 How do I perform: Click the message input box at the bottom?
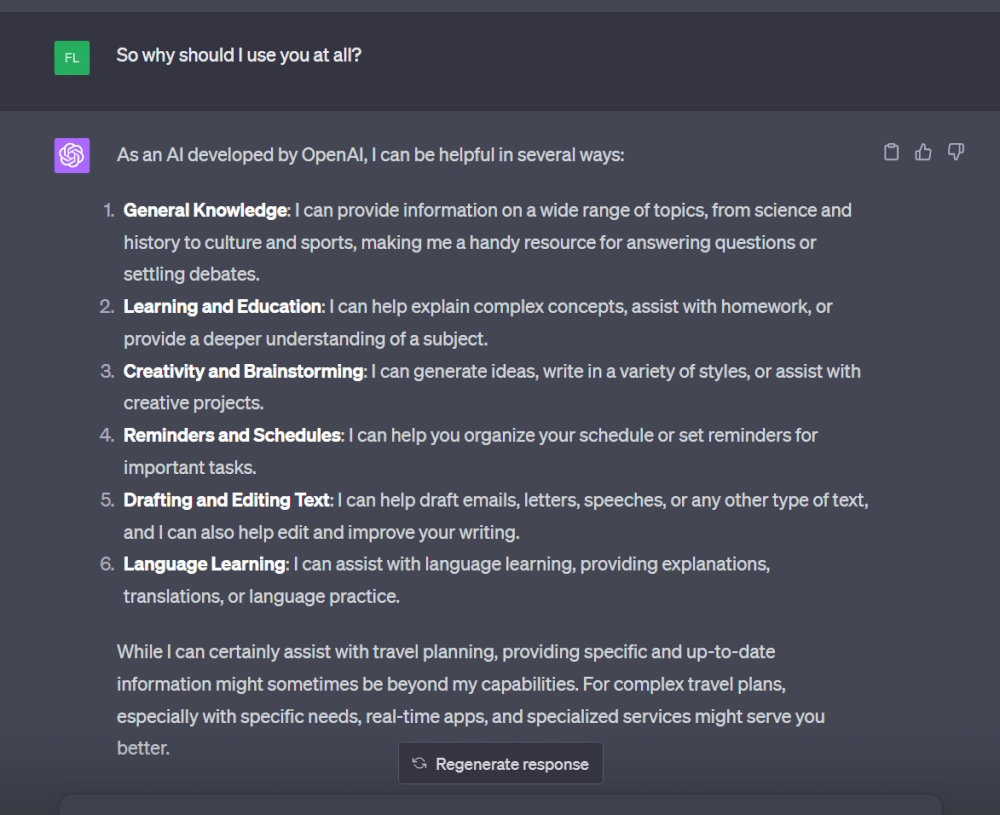tap(500, 805)
